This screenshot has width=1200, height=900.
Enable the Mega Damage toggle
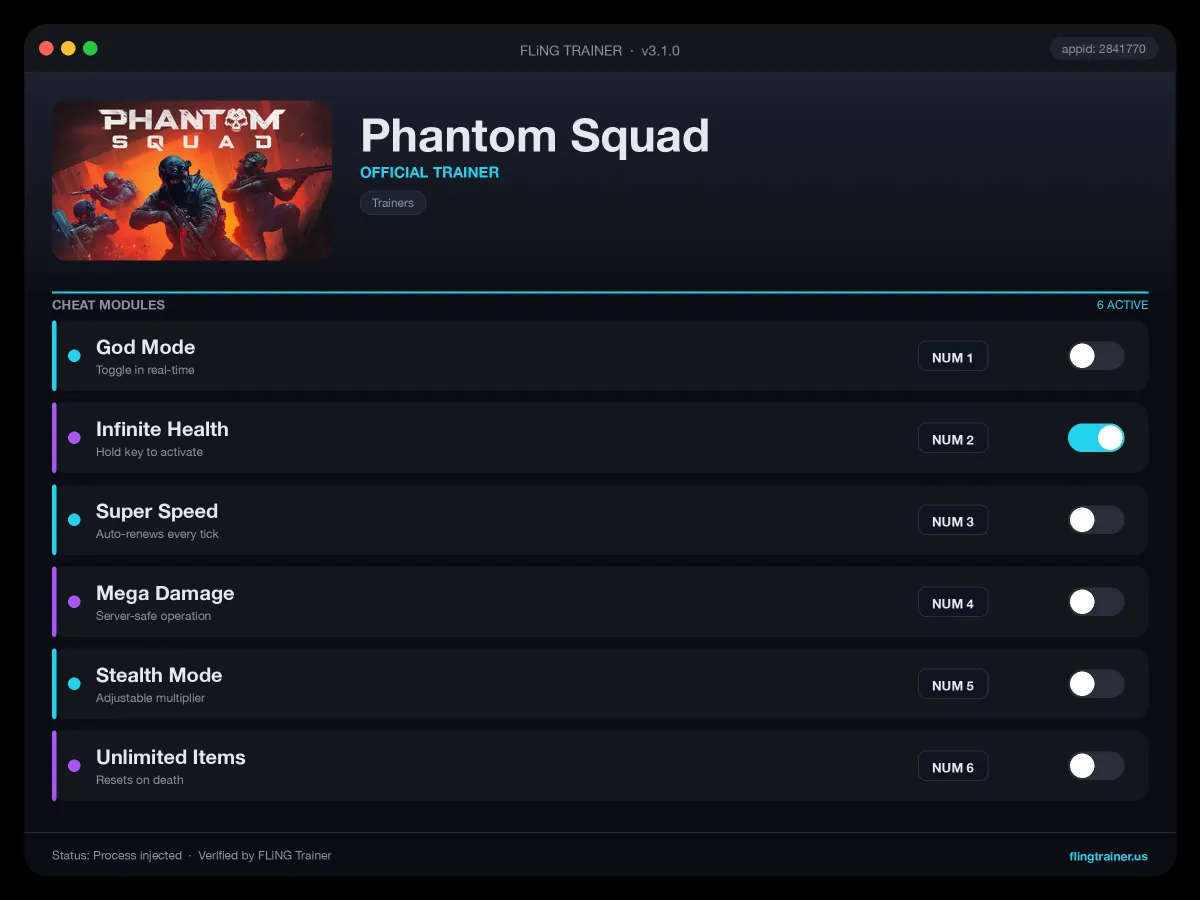(1096, 602)
